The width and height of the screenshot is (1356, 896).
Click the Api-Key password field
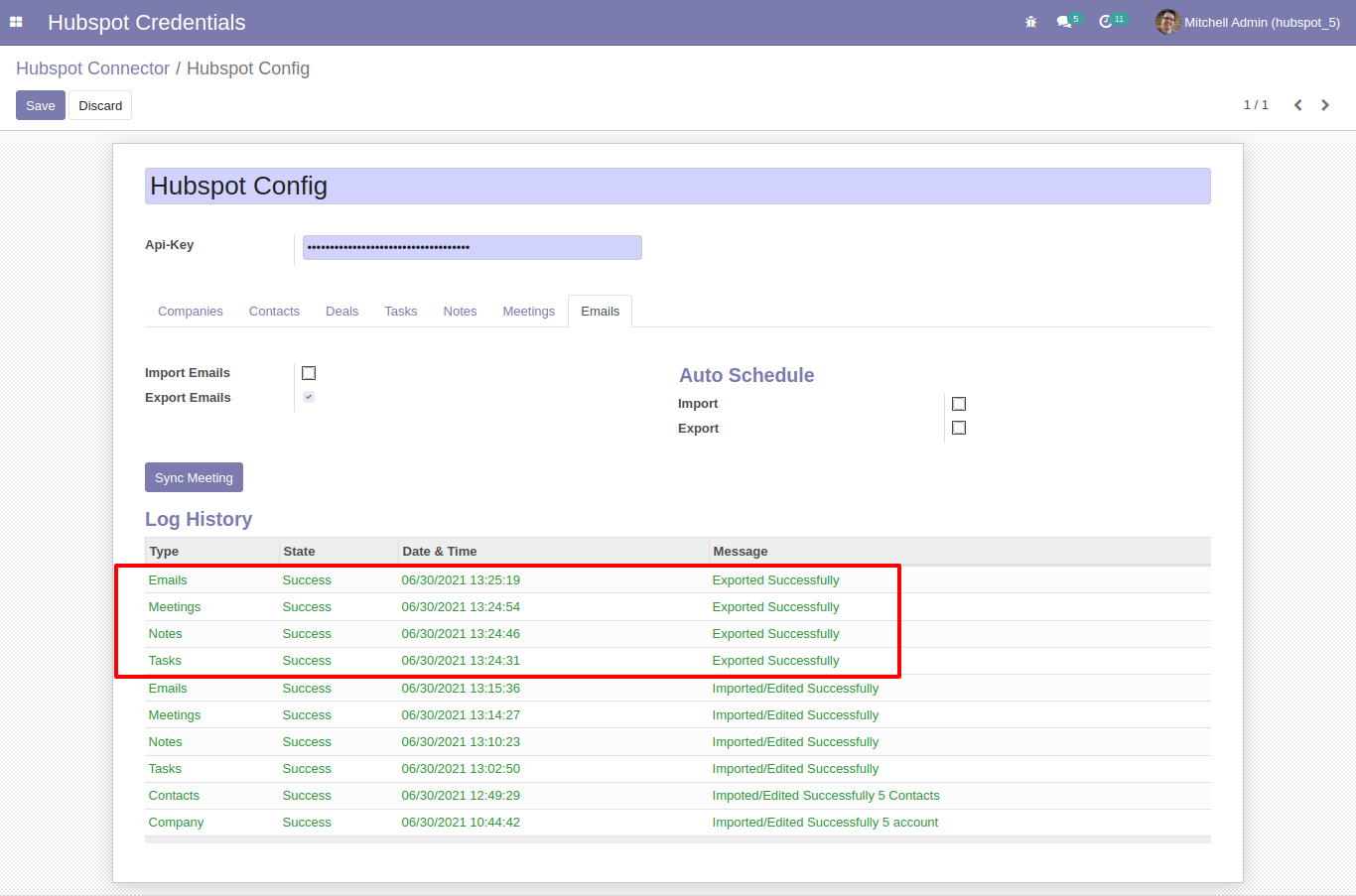[473, 247]
